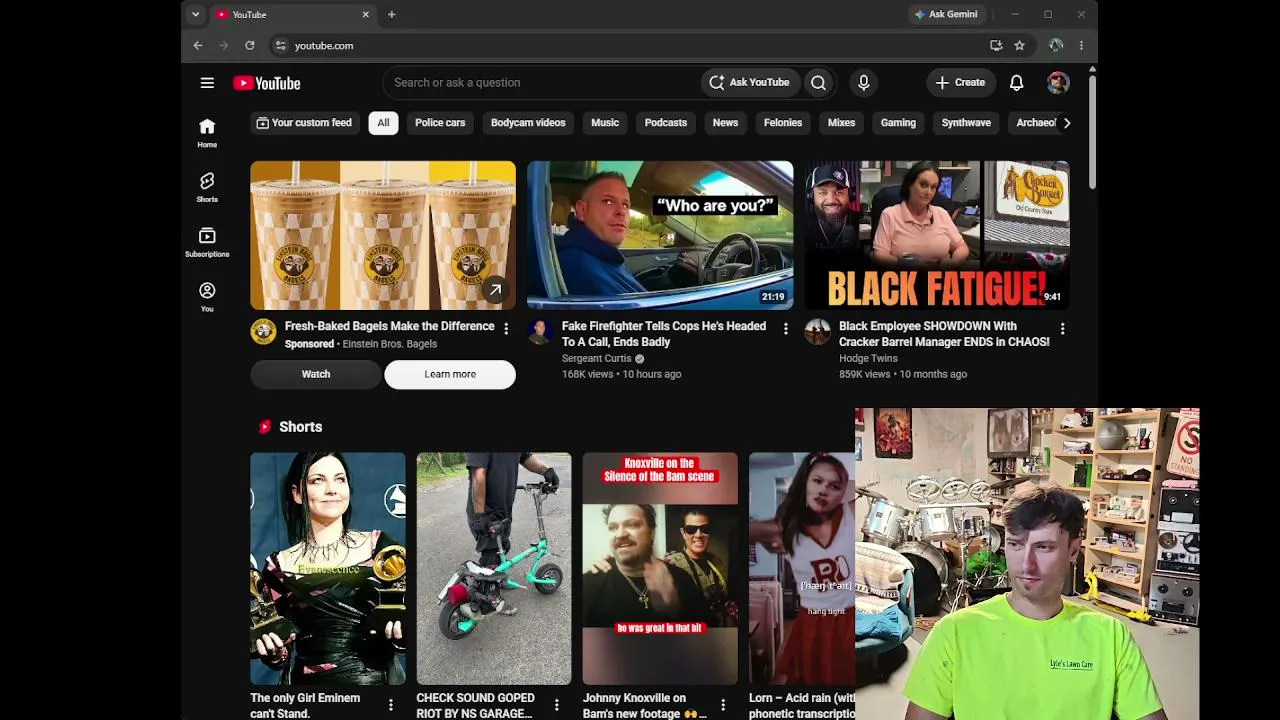Select the Podcasts chip
The image size is (1280, 720).
click(x=666, y=123)
